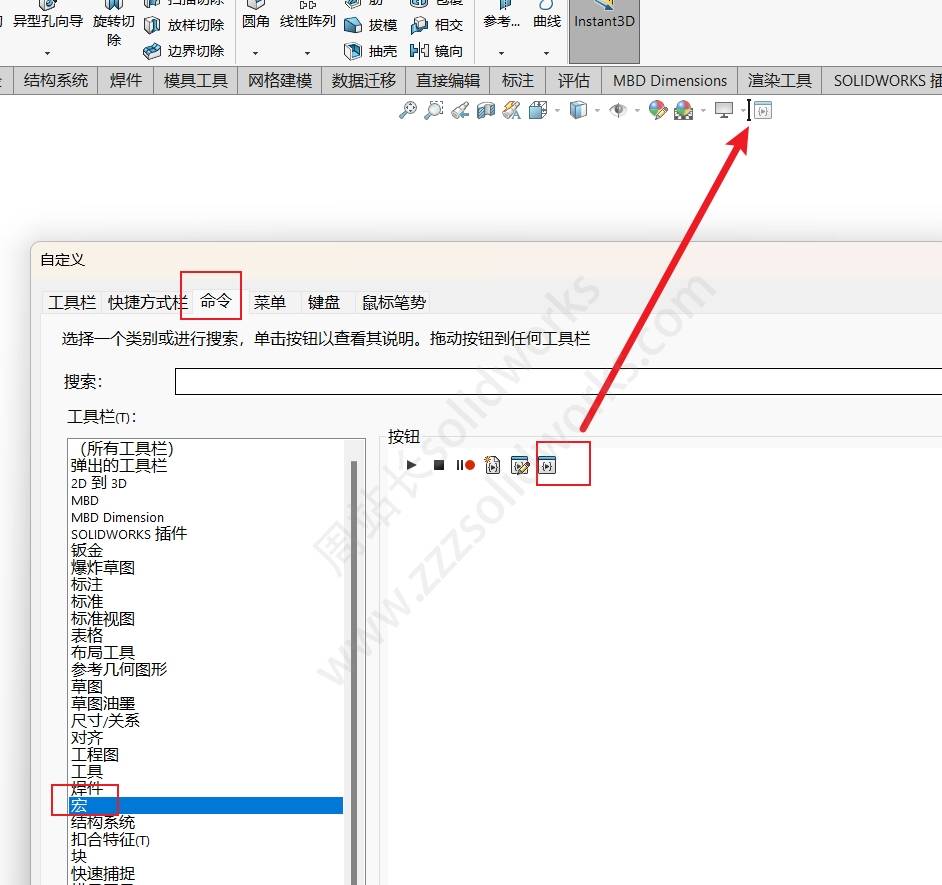The height and width of the screenshot is (885, 942).
Task: Select 钣金 in the toolbar category list
Action: click(87, 550)
